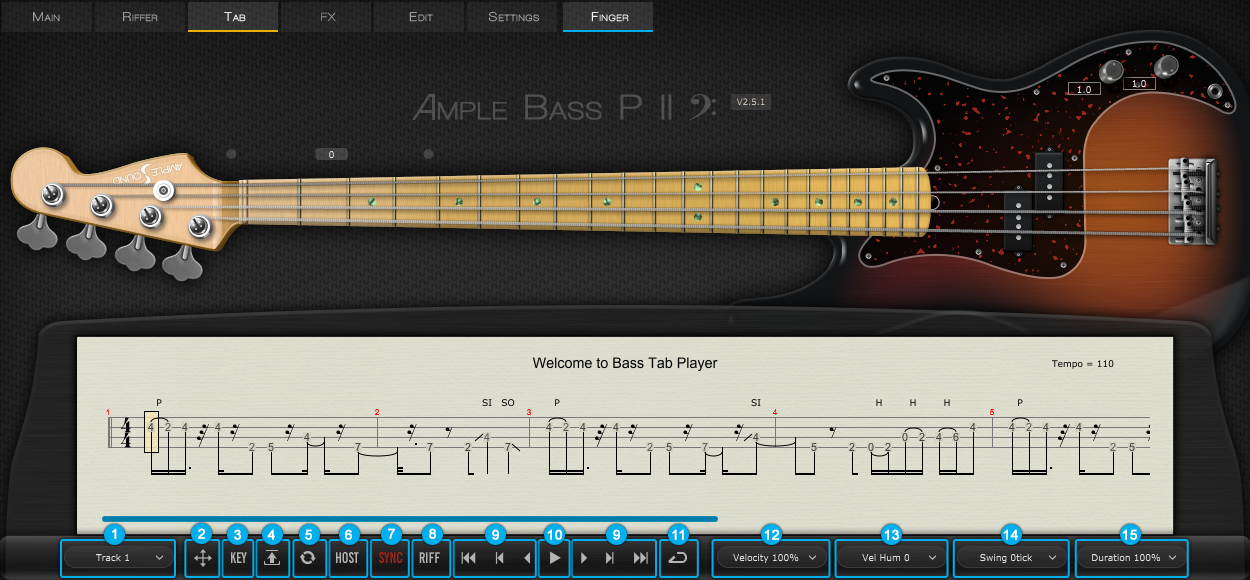
Task: Go to the Edit tab
Action: 421,17
